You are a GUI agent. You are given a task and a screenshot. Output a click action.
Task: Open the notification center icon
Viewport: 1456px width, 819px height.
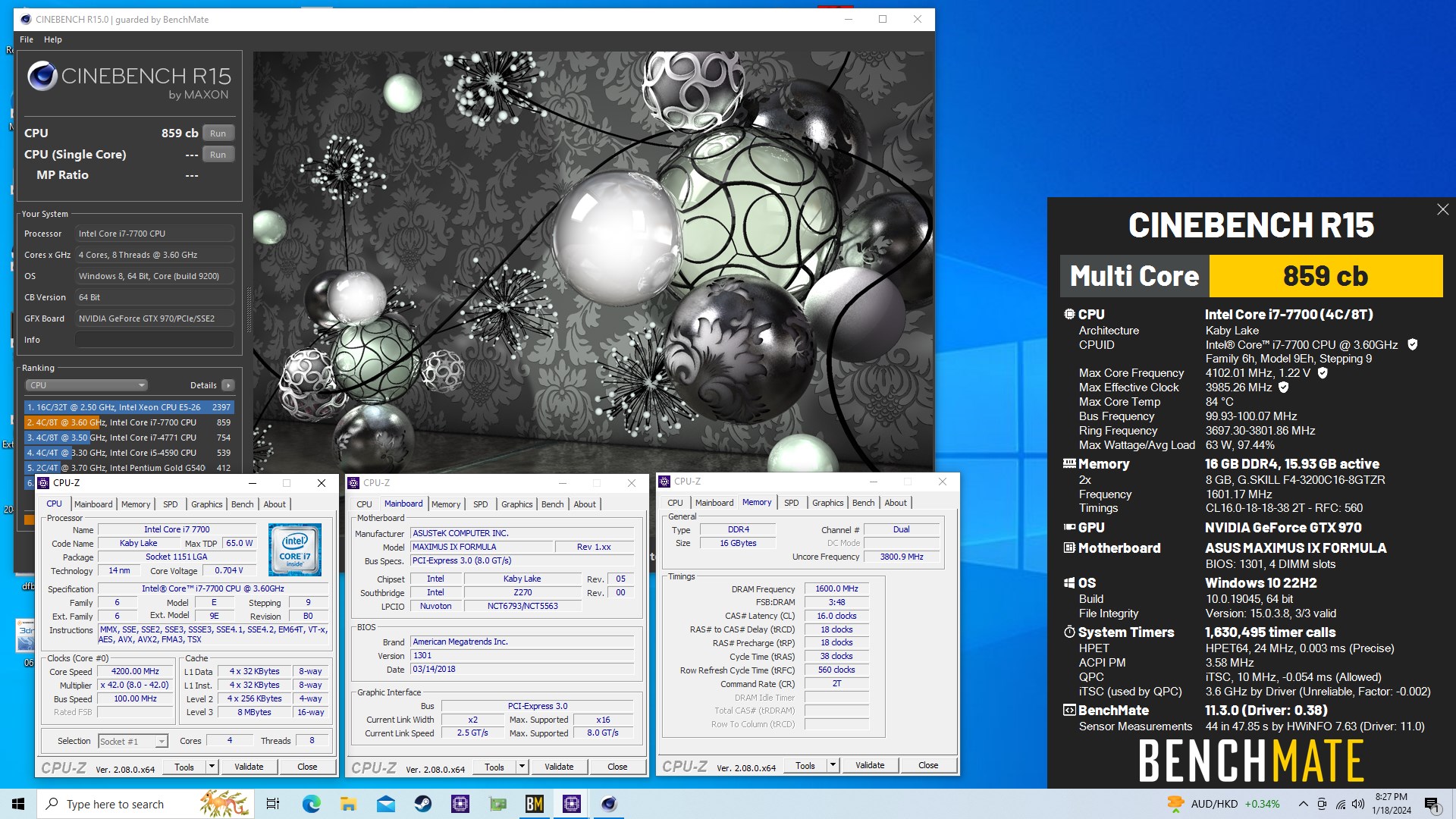click(x=1432, y=804)
